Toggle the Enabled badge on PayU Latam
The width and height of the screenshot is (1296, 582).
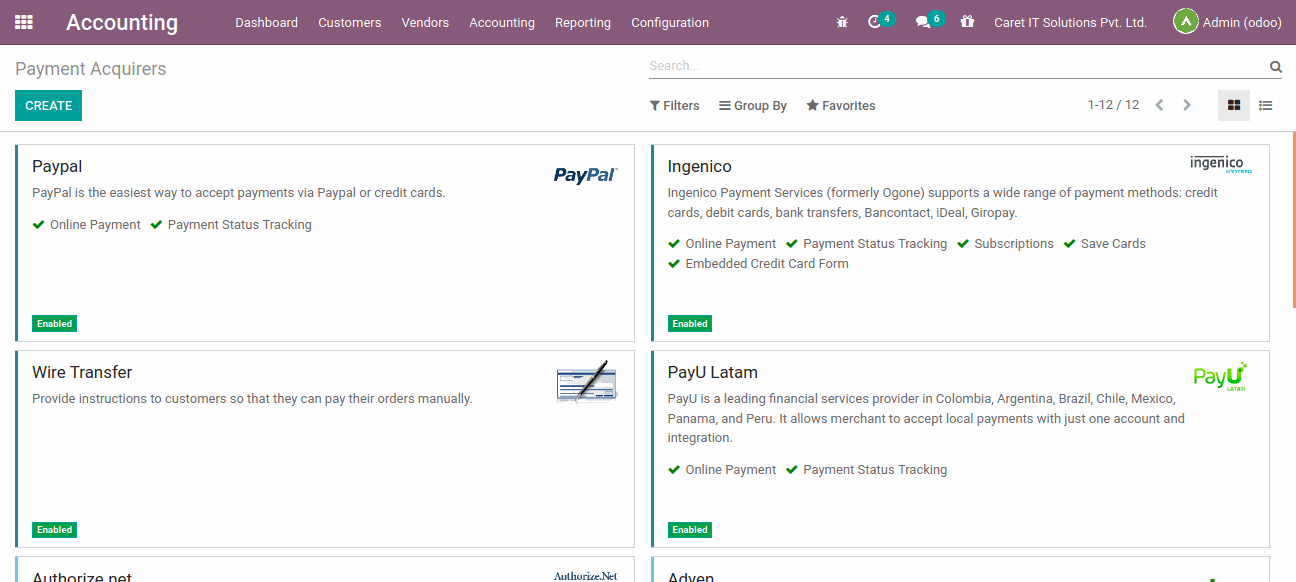[x=689, y=529]
